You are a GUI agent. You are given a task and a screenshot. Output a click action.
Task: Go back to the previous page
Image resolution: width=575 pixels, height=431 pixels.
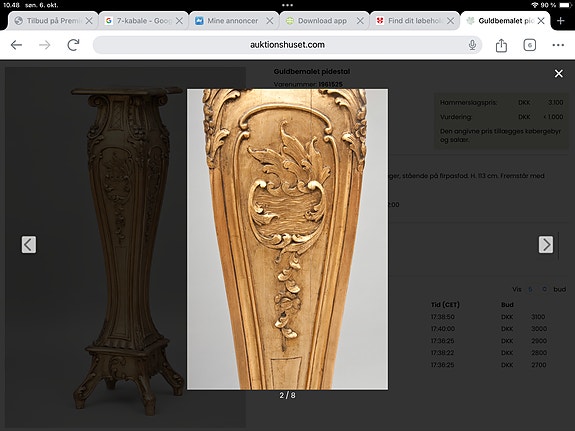17,45
